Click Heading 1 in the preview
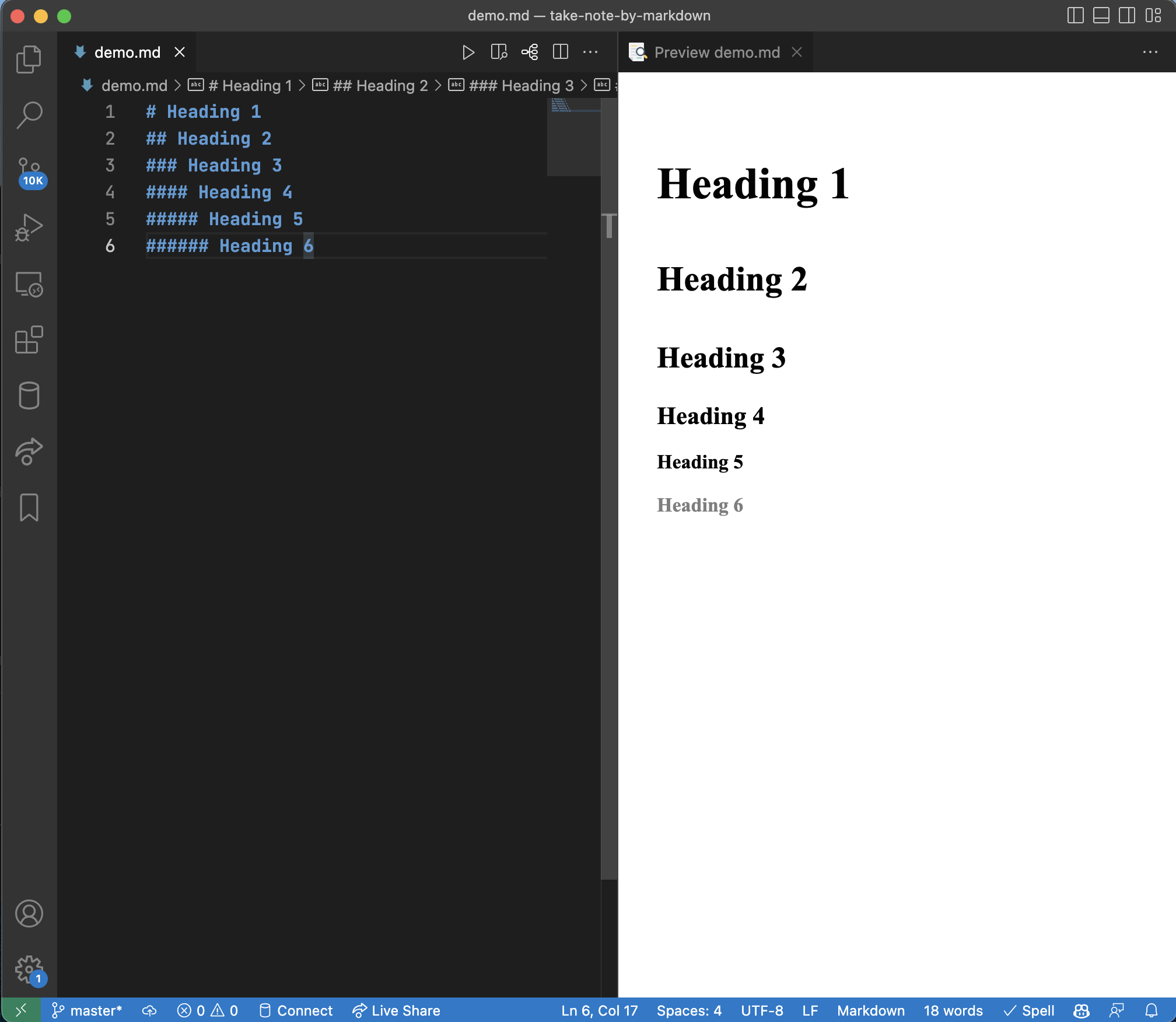The image size is (1176, 1022). (752, 184)
